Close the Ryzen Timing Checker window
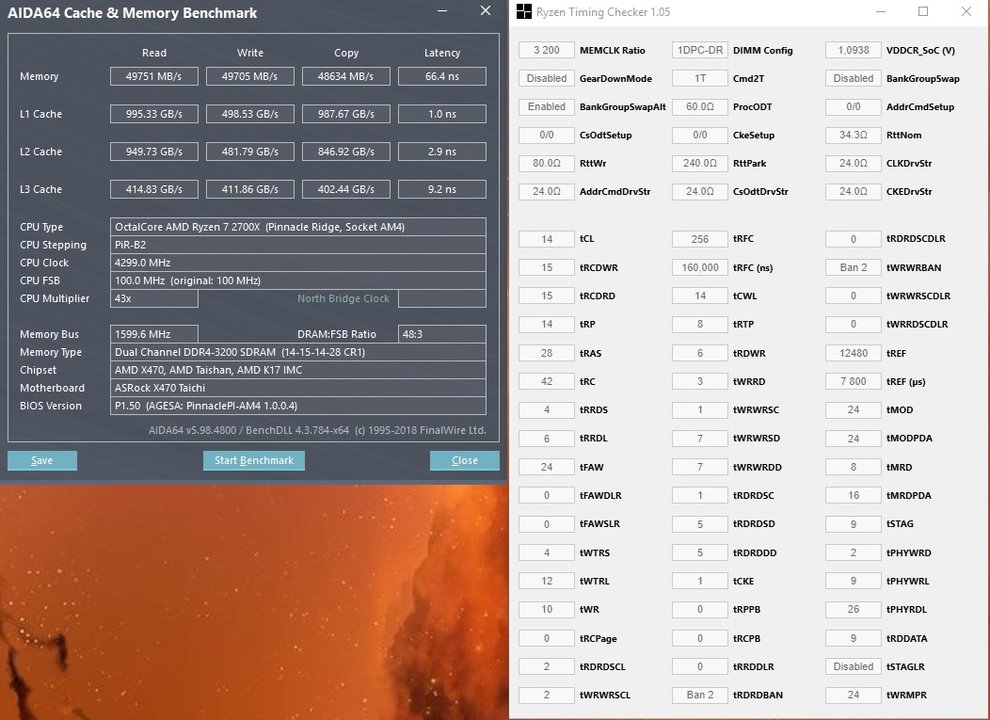990x720 pixels. (x=966, y=12)
